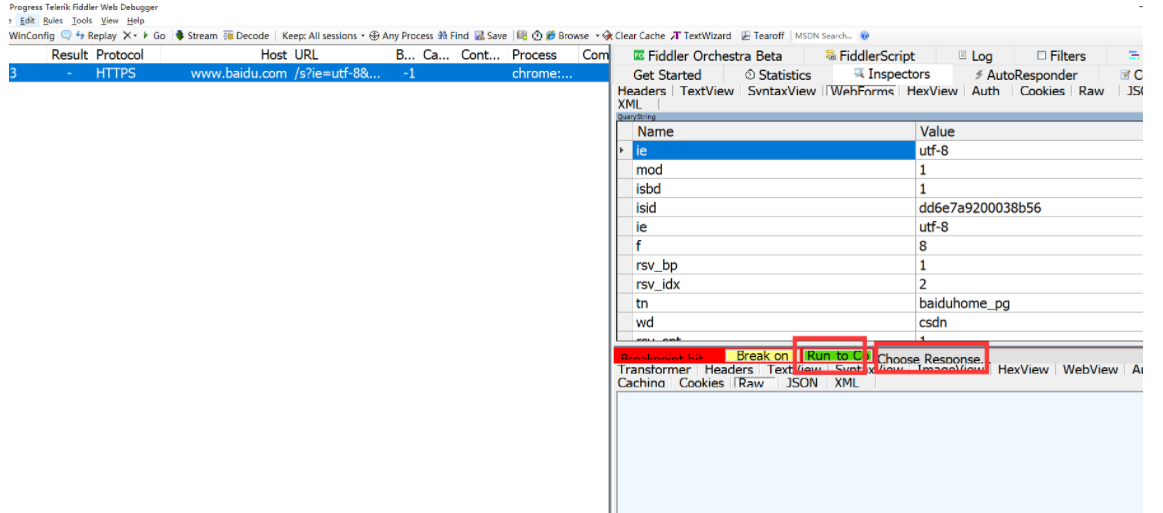Switch to the Statistics tab

778,75
